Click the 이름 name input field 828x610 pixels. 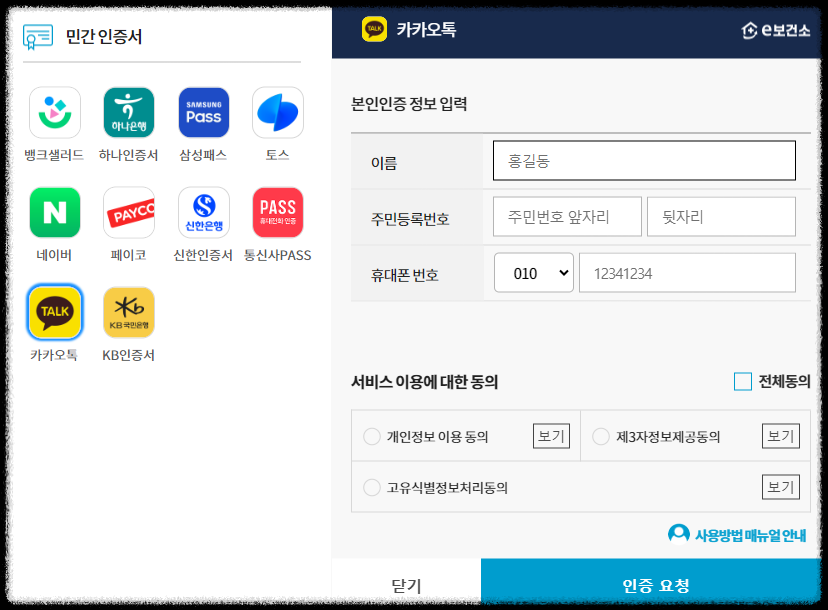click(644, 160)
